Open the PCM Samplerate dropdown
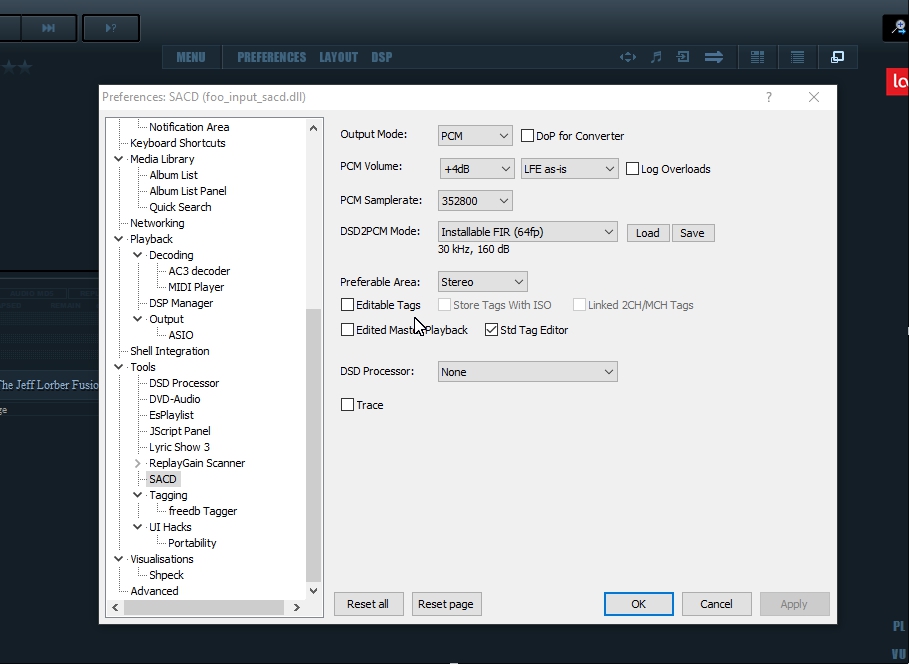The width and height of the screenshot is (909, 664). 476,201
